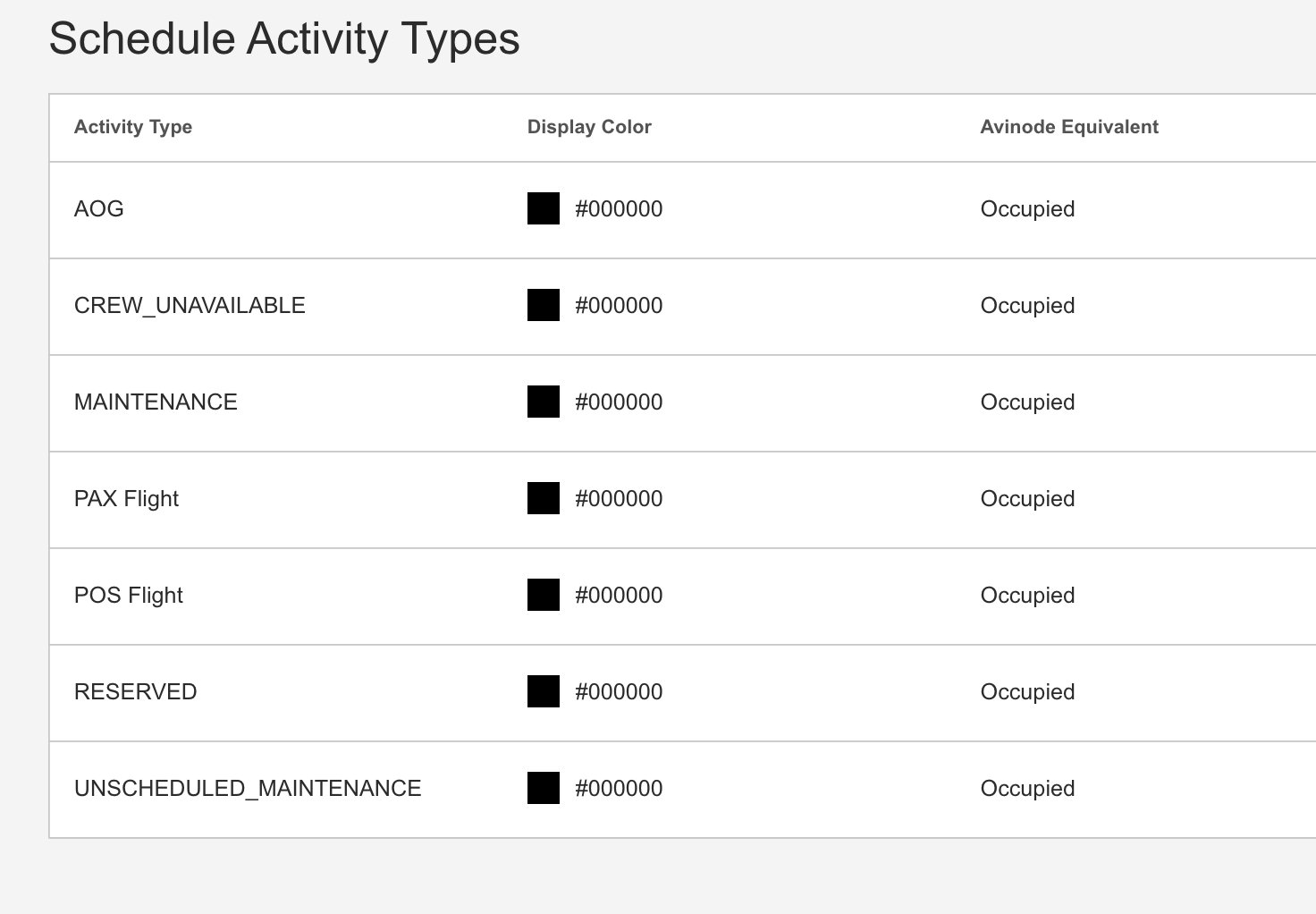Click the POS Flight color swatch
This screenshot has width=1316, height=914.
point(544,595)
